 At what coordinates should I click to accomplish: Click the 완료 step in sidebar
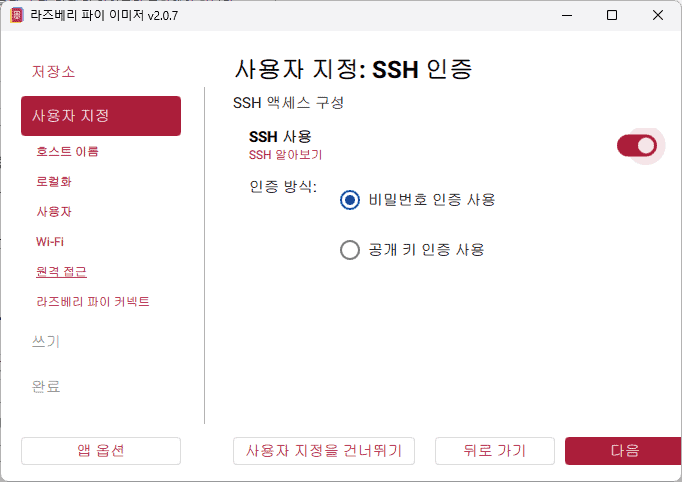click(46, 386)
